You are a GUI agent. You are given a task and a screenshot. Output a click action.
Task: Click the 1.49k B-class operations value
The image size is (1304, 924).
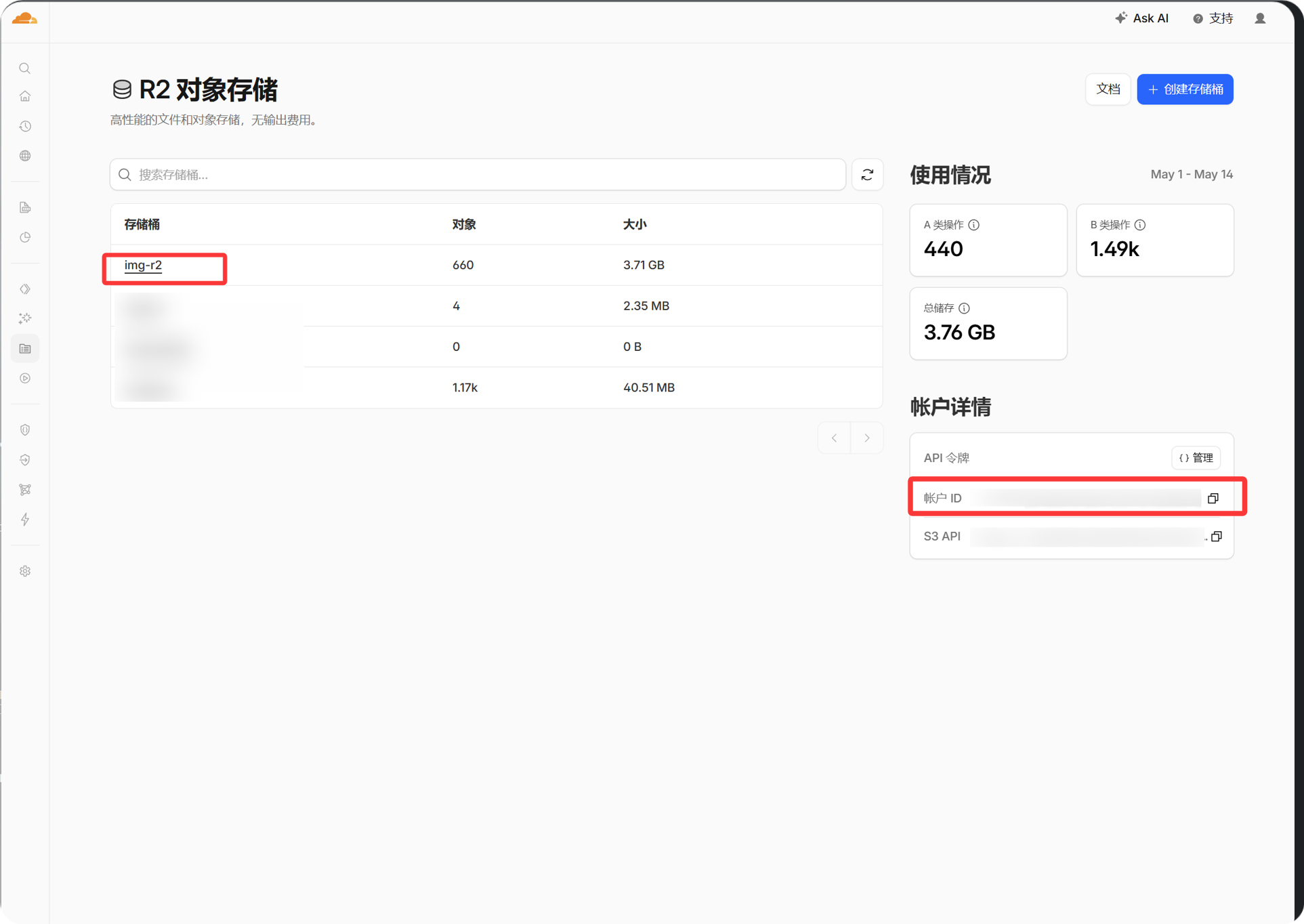coord(1114,249)
